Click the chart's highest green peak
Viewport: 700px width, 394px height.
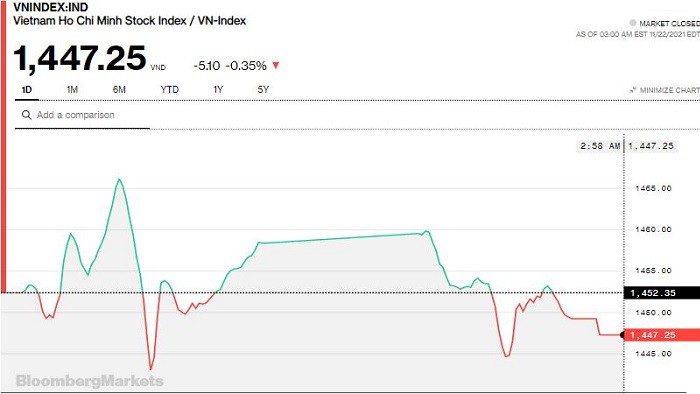pyautogui.click(x=119, y=179)
